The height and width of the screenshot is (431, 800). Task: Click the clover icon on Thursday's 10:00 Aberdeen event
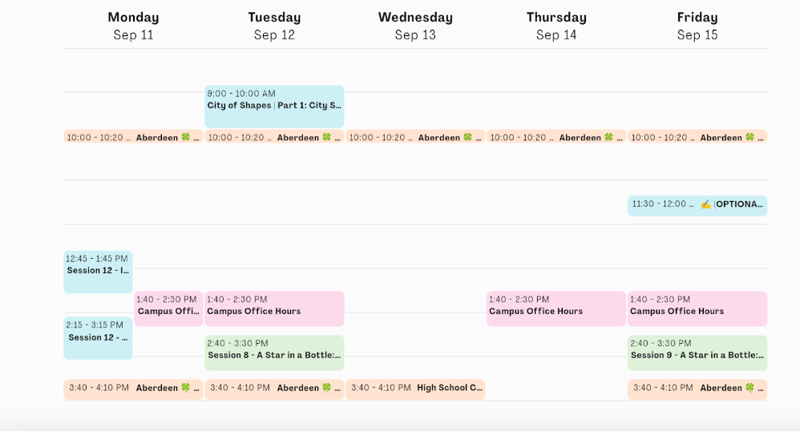click(608, 137)
